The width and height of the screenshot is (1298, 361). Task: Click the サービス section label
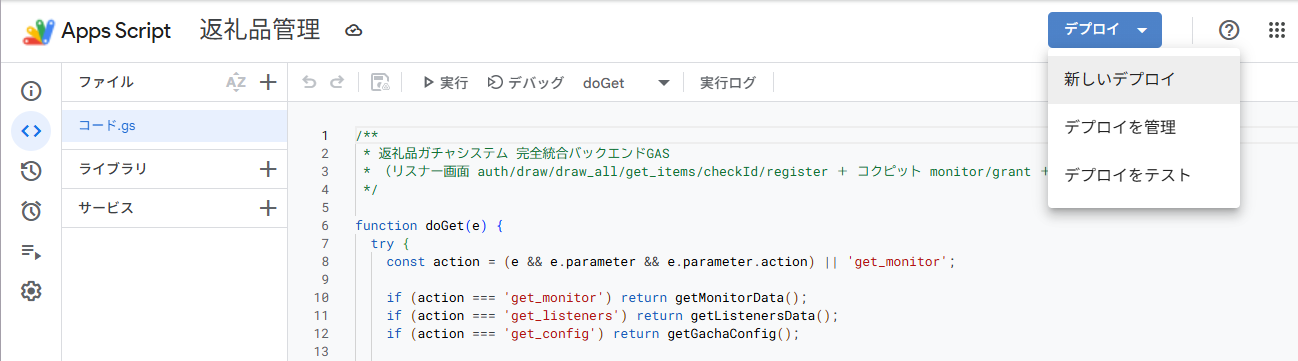[106, 208]
